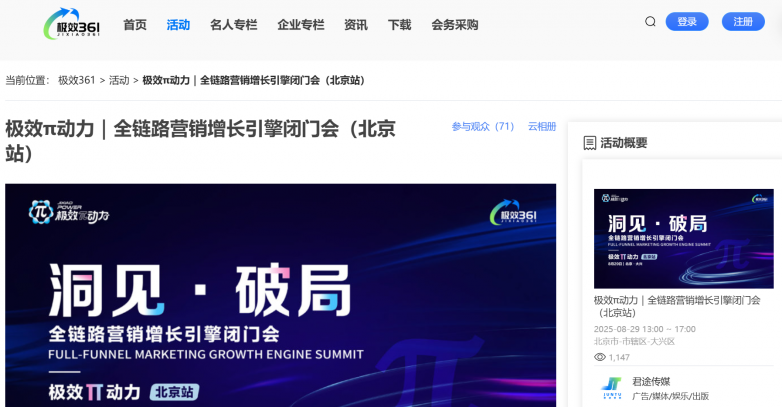
Task: Click the location text 北京市-市辖区-大兴区
Action: tap(634, 342)
